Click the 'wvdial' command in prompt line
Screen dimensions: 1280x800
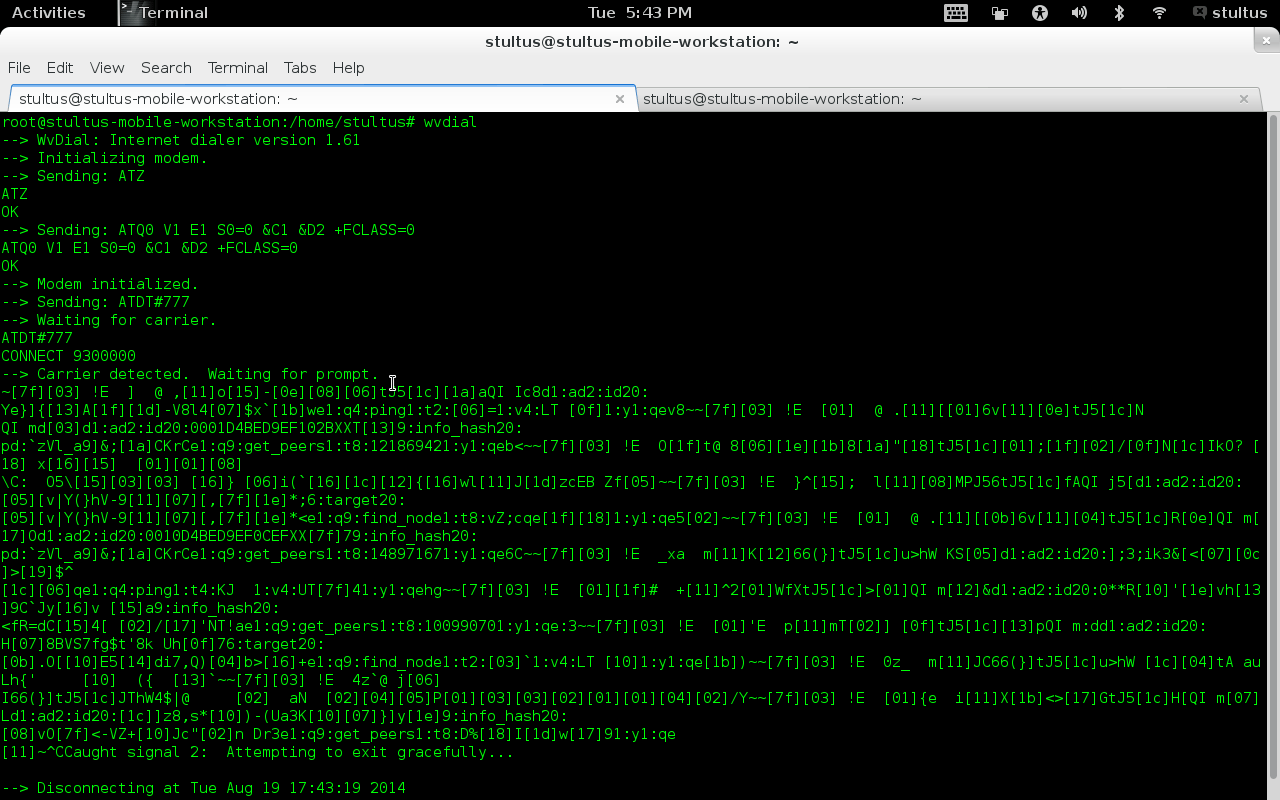coord(450,122)
